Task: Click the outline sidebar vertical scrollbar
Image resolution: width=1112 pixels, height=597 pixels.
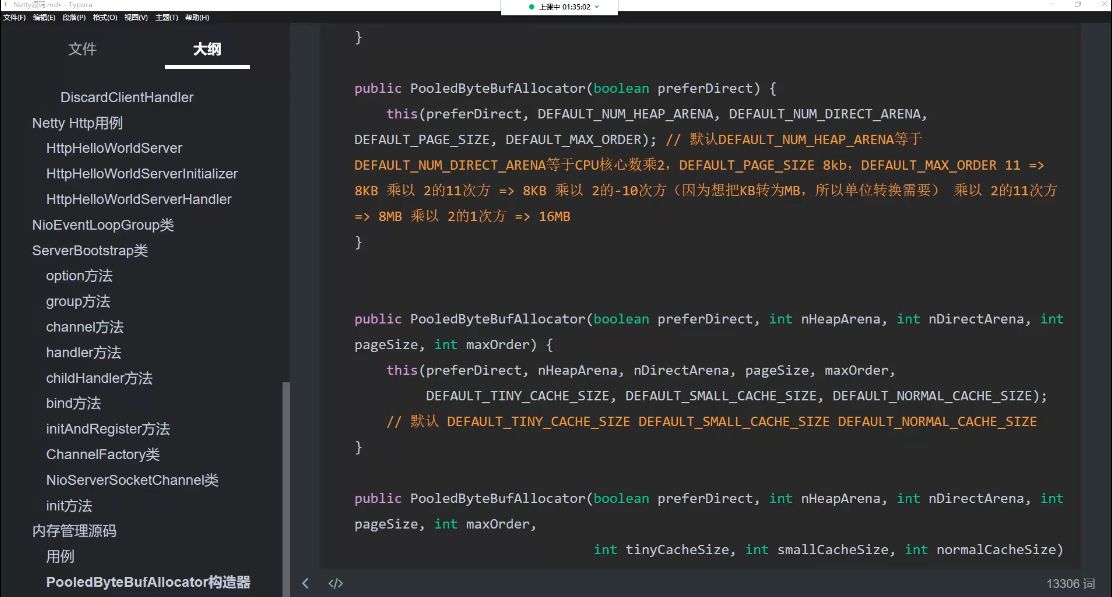Action: (286, 480)
